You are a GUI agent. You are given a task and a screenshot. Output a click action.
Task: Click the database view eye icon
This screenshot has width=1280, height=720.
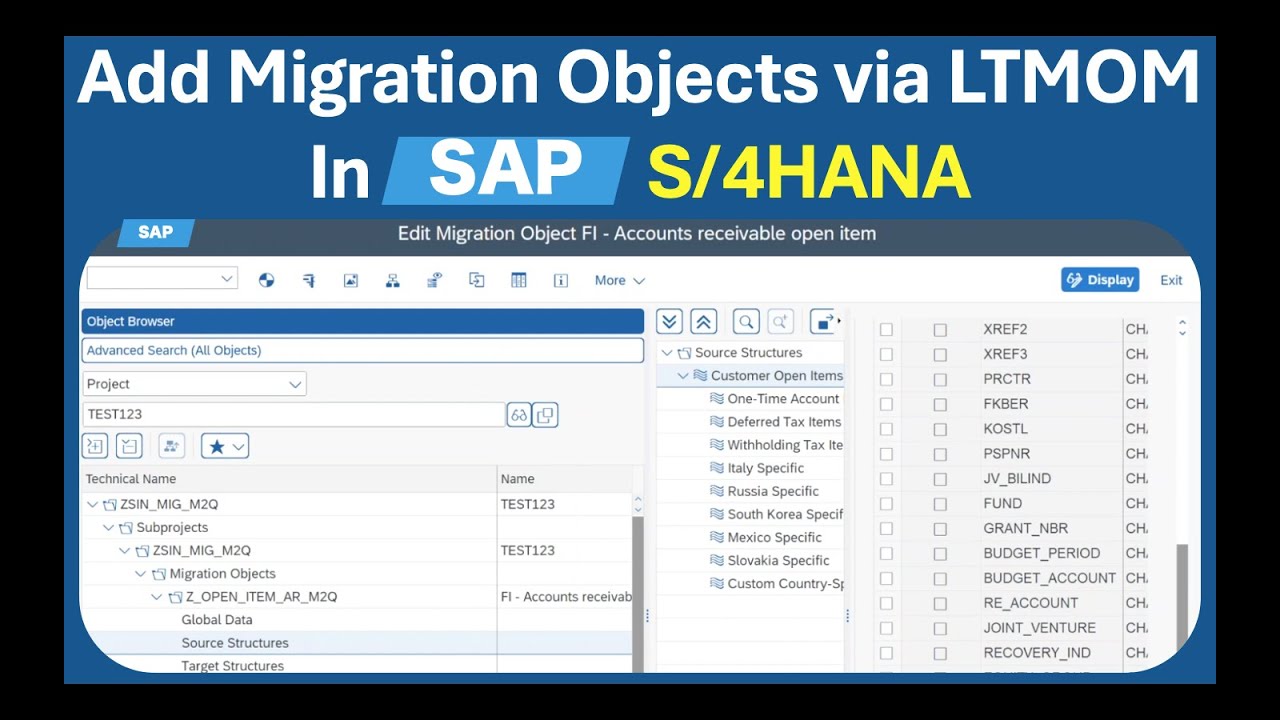click(435, 281)
